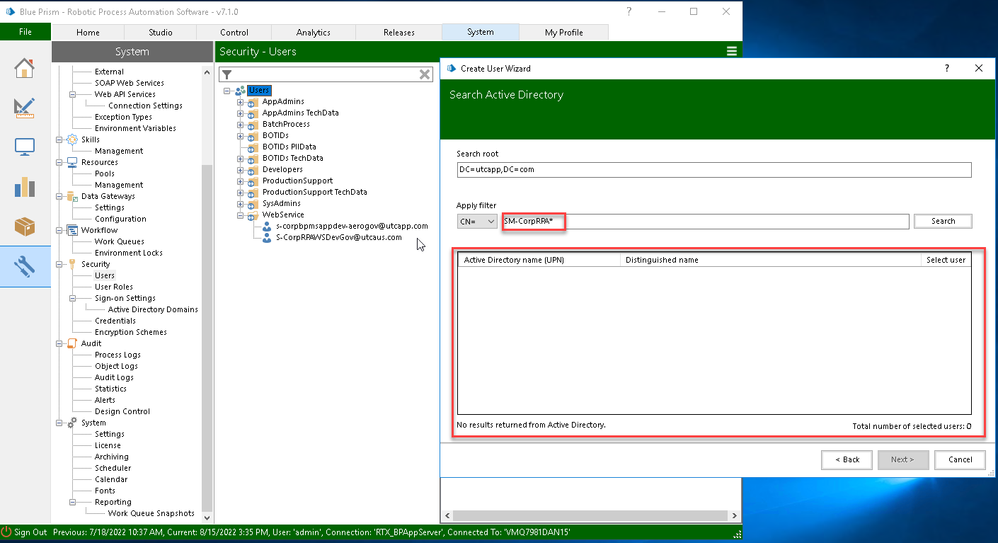Collapse the Sign-on Settings node
Image resolution: width=998 pixels, height=543 pixels.
[x=73, y=298]
